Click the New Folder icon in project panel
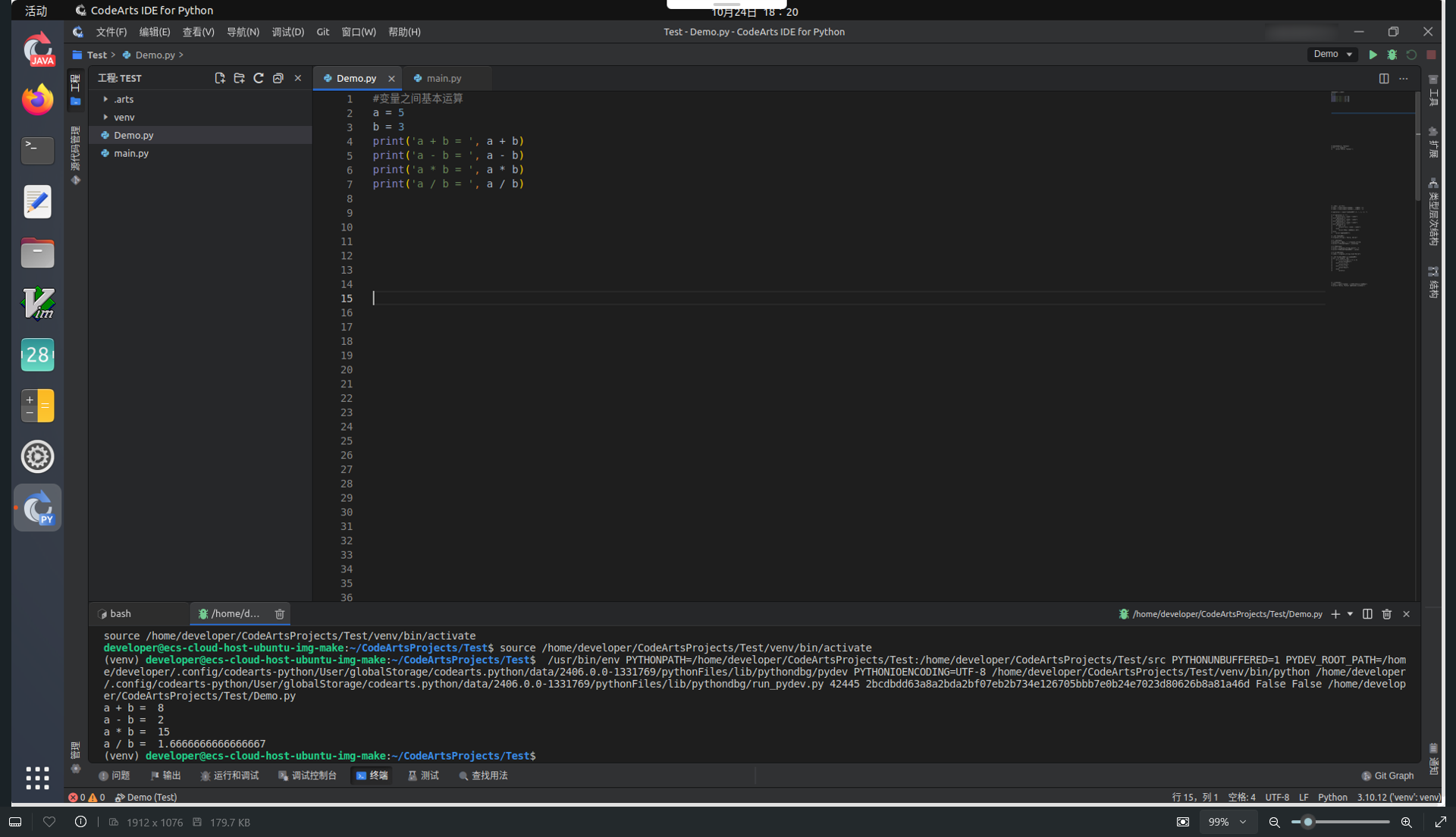1456x837 pixels. tap(240, 78)
